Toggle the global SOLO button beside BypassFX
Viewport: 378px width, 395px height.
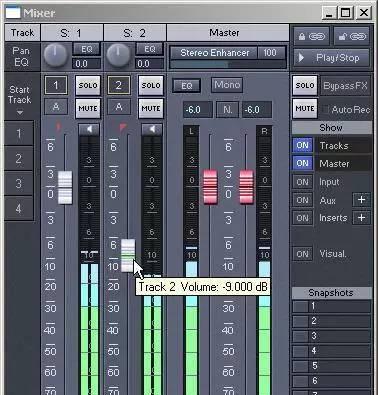305,85
